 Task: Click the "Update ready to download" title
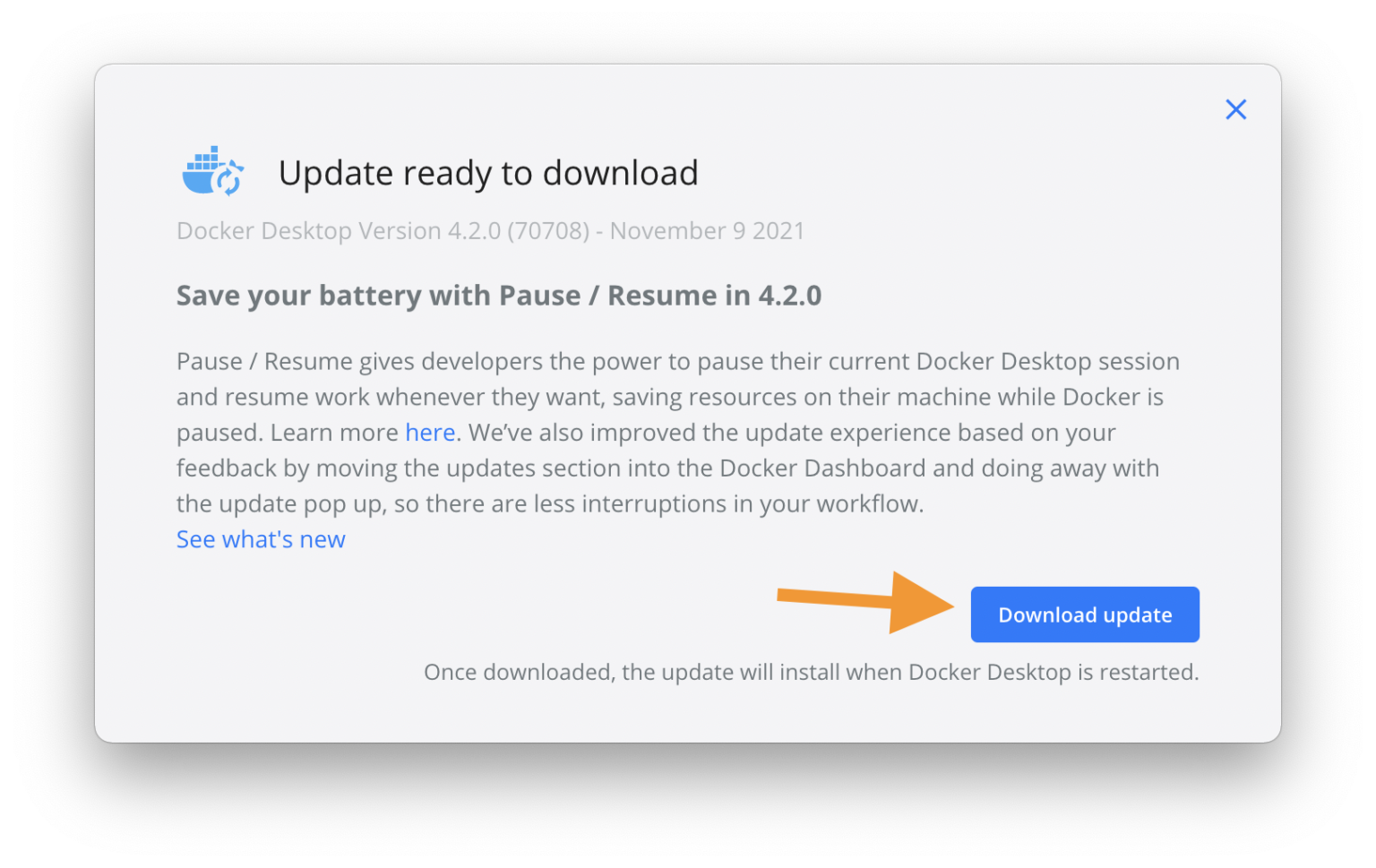pos(488,173)
